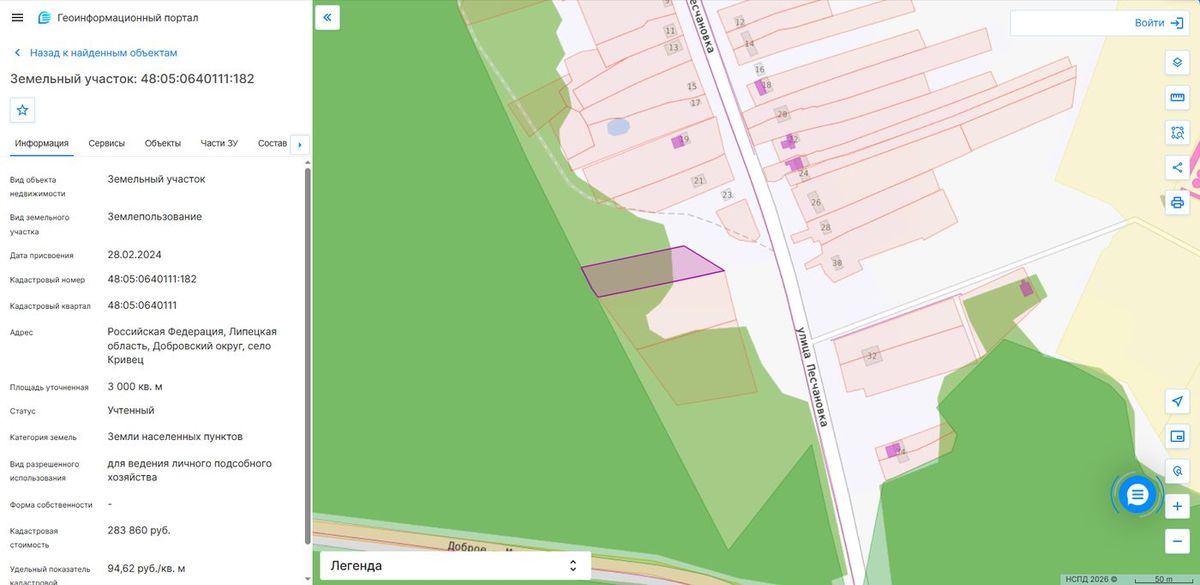
Task: Click house number 32 on the map
Action: tap(872, 356)
